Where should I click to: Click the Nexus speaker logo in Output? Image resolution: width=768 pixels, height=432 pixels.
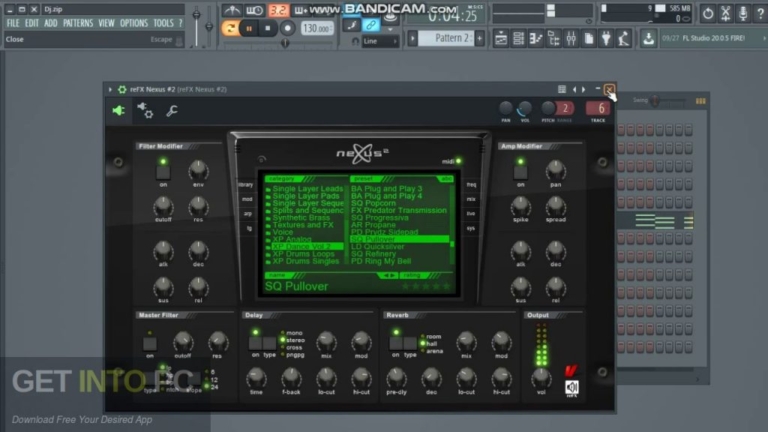coord(572,388)
